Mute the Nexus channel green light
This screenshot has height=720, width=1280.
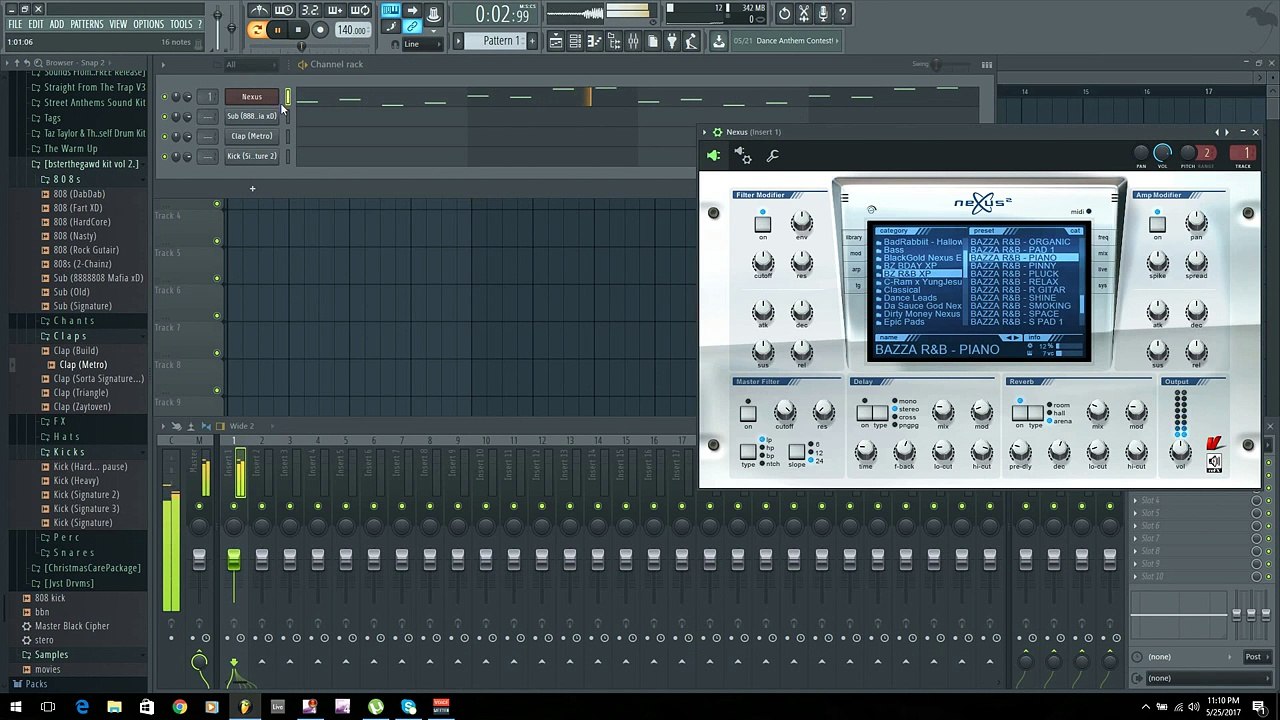[x=164, y=97]
